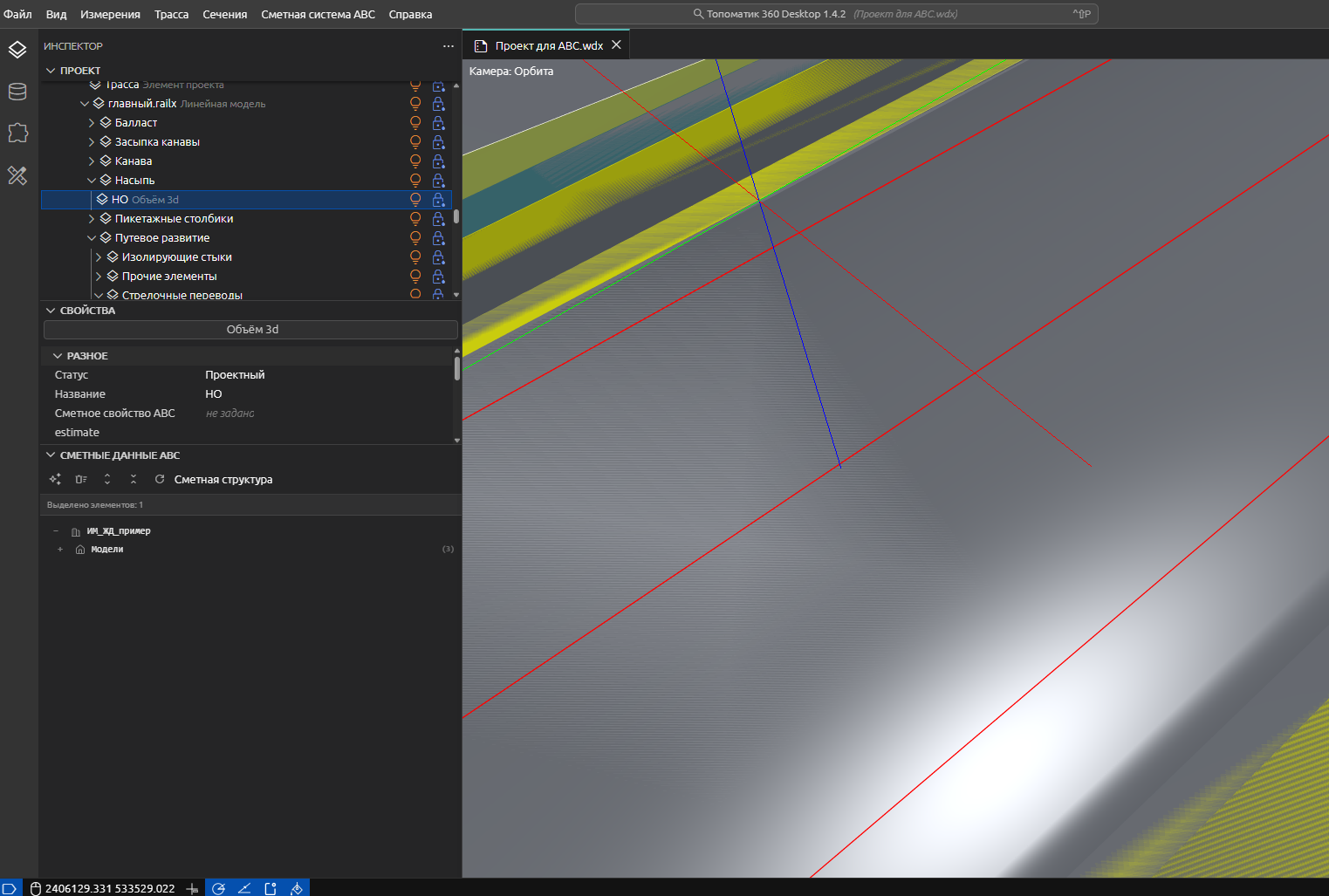Viewport: 1329px width, 896px height.
Task: Click the crosshair snap icon in status bar
Action: 192,888
